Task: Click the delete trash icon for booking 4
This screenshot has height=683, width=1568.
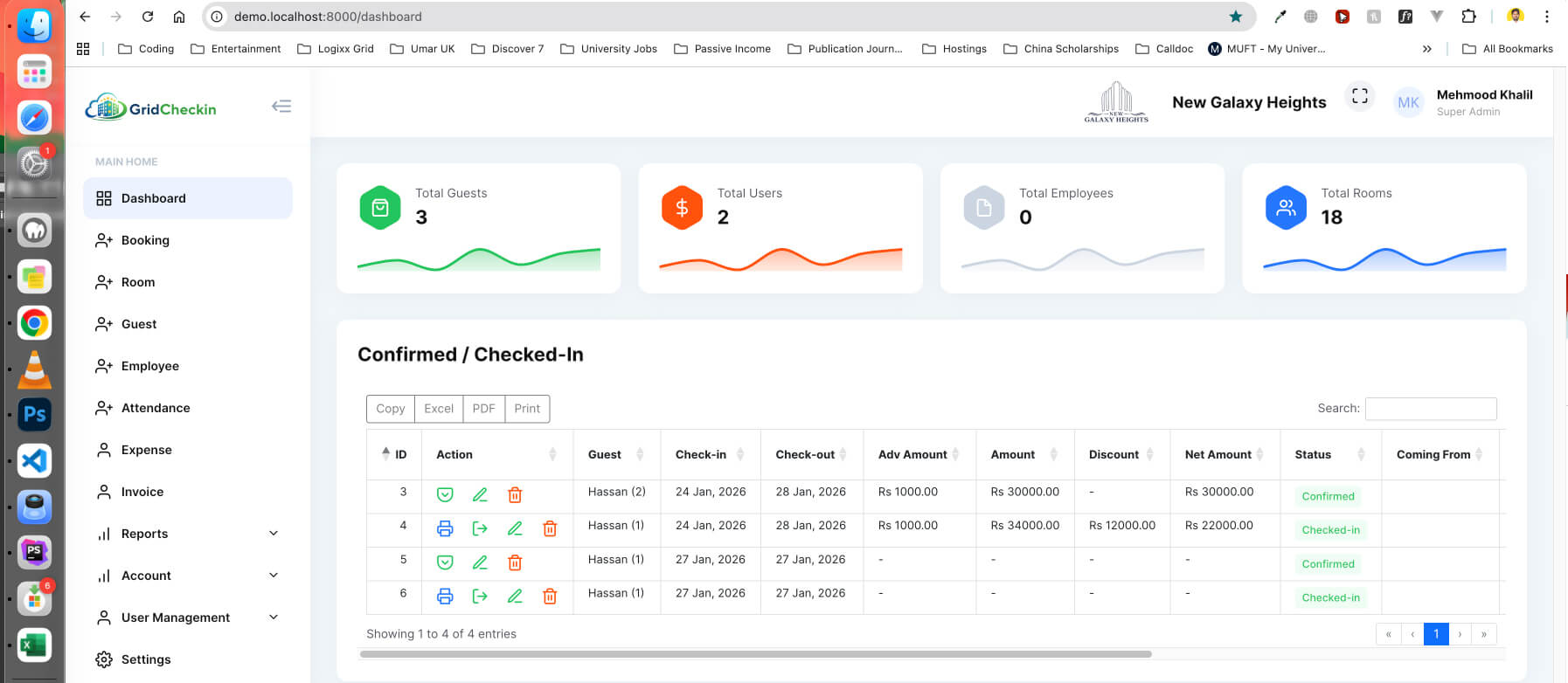Action: click(550, 528)
